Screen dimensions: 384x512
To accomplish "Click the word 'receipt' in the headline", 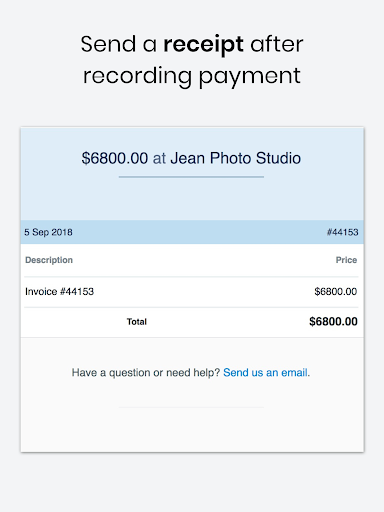I will pyautogui.click(x=203, y=45).
